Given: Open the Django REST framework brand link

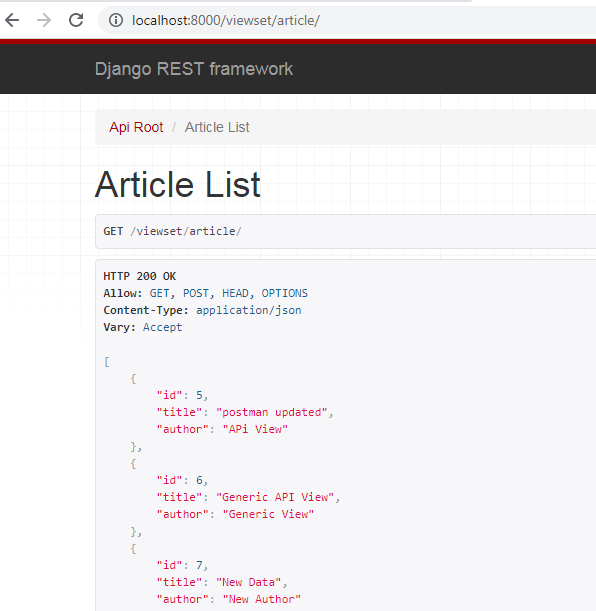Looking at the screenshot, I should [194, 69].
